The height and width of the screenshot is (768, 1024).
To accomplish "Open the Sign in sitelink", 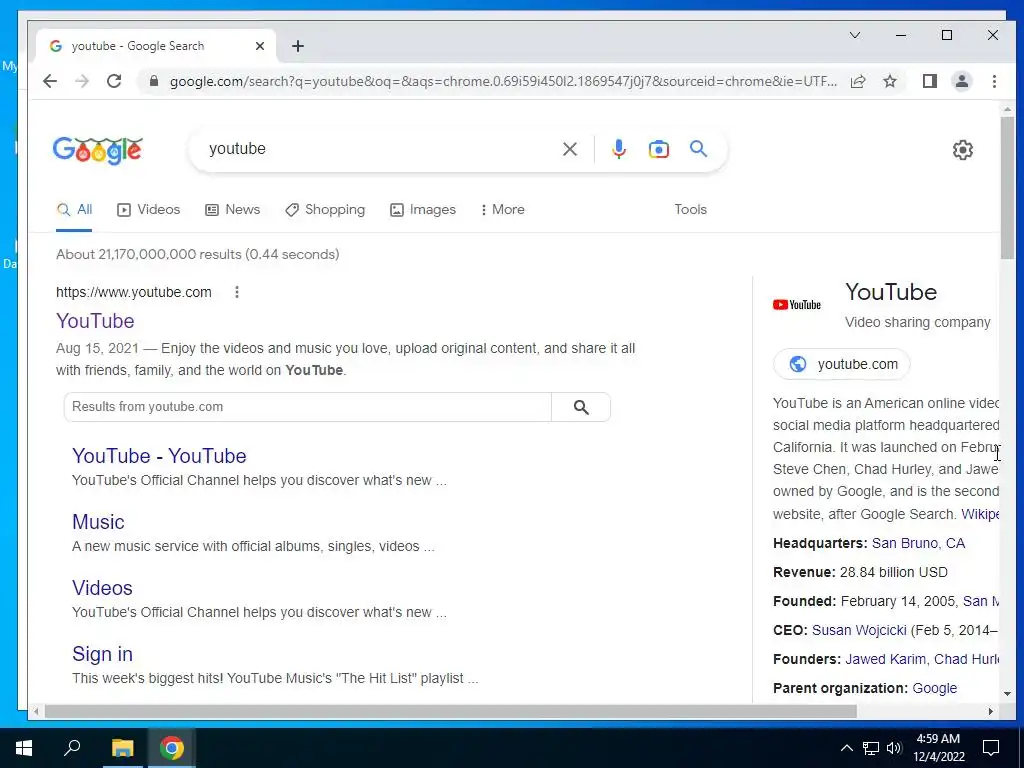I will (103, 654).
